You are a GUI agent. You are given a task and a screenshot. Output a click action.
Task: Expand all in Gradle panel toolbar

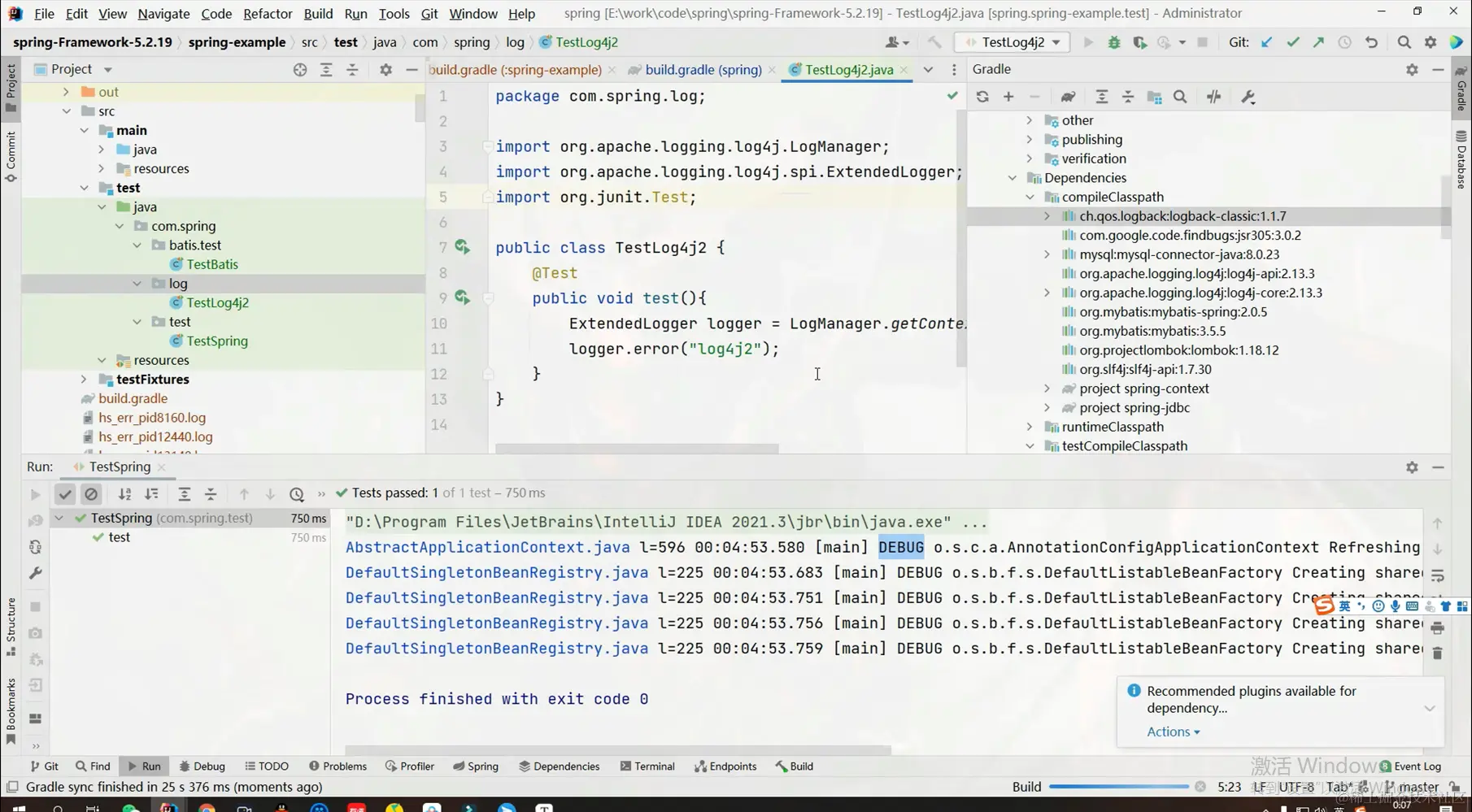1102,97
